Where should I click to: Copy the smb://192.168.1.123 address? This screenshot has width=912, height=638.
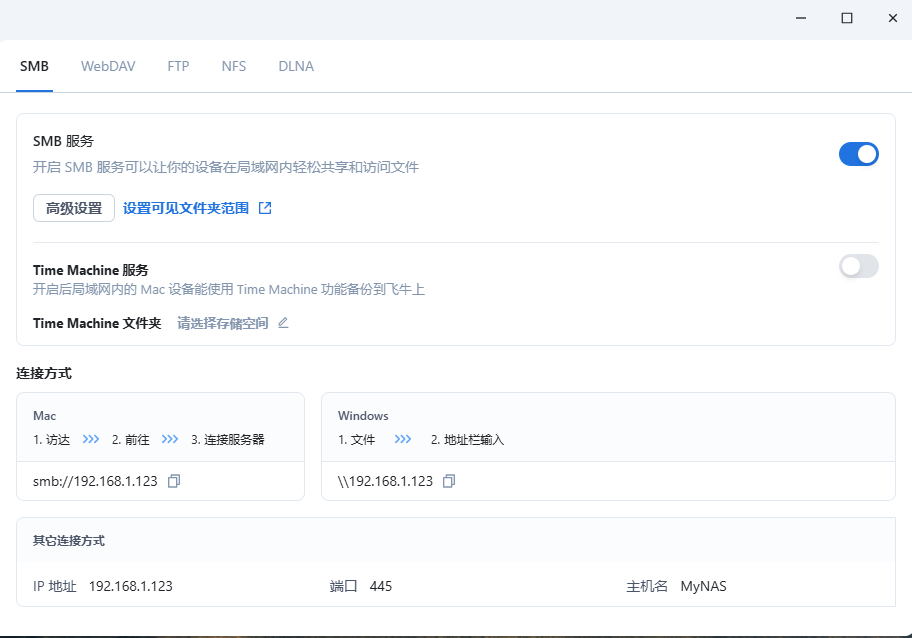[x=174, y=481]
